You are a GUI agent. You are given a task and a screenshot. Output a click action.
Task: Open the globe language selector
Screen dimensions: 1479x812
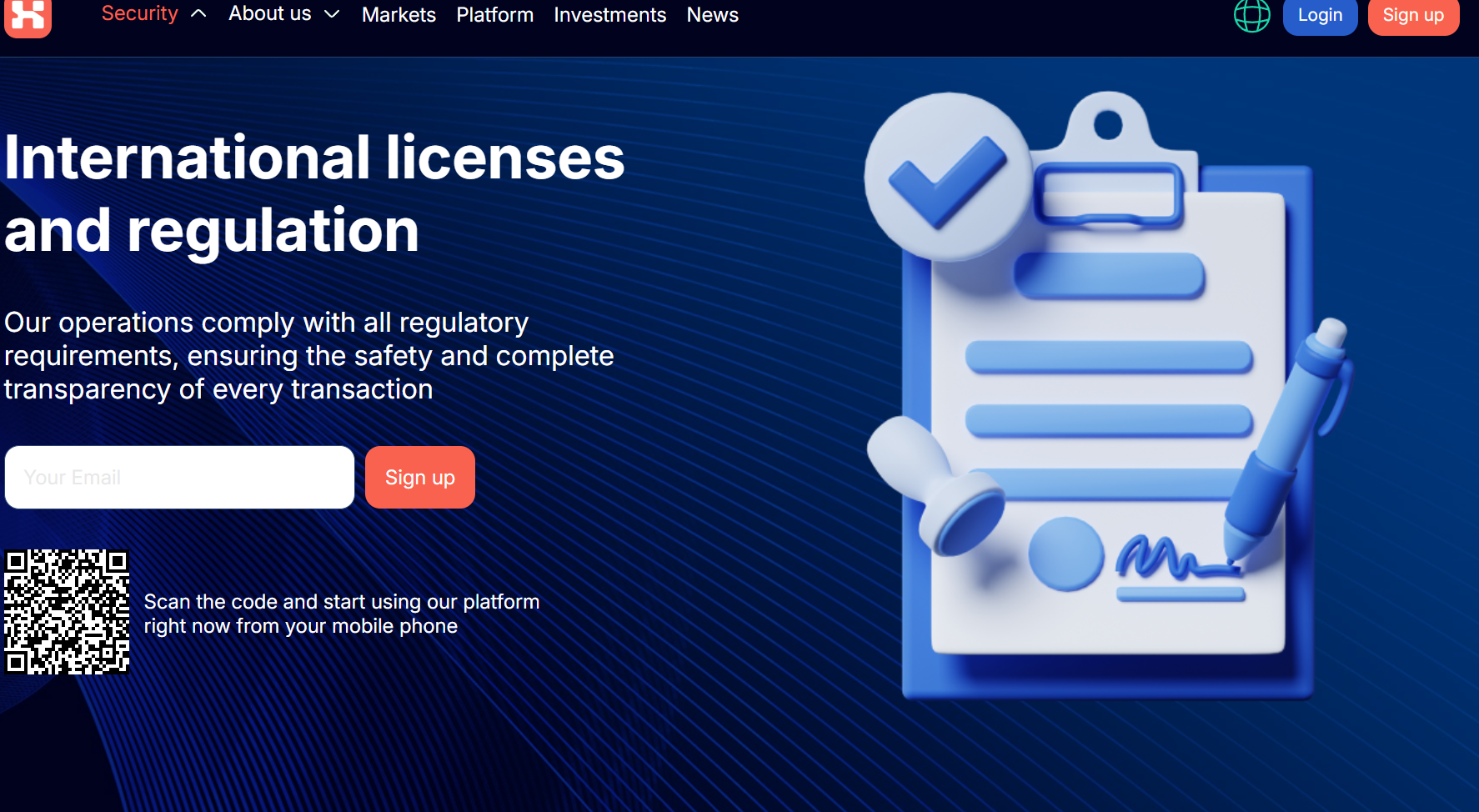1251,15
